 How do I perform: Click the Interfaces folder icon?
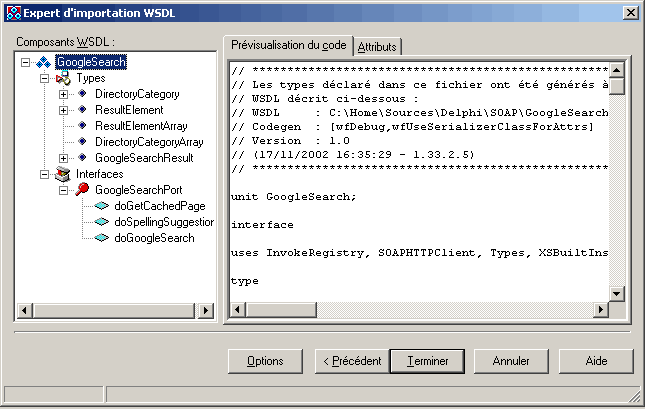point(63,174)
